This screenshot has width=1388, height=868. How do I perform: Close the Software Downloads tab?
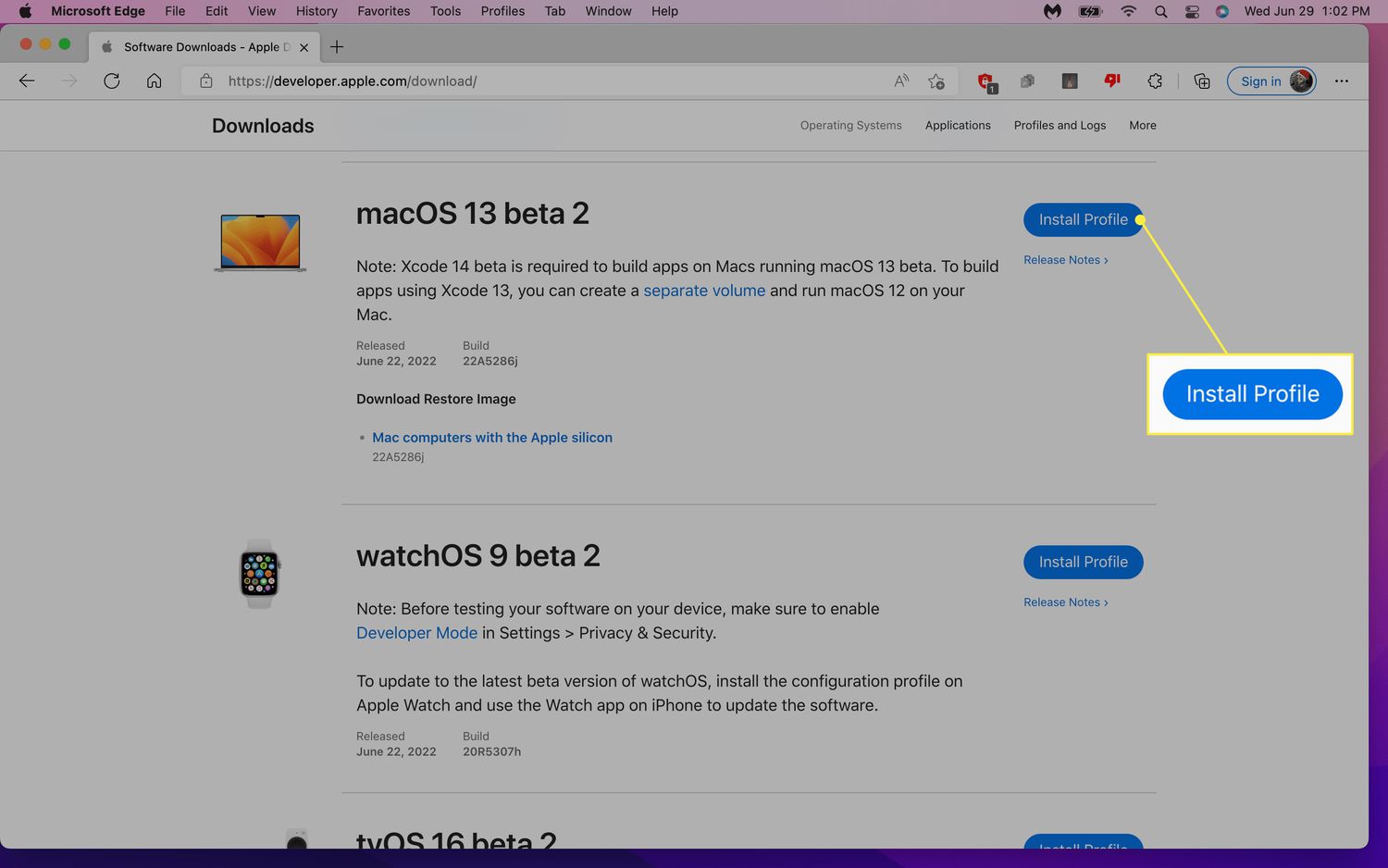coord(304,47)
